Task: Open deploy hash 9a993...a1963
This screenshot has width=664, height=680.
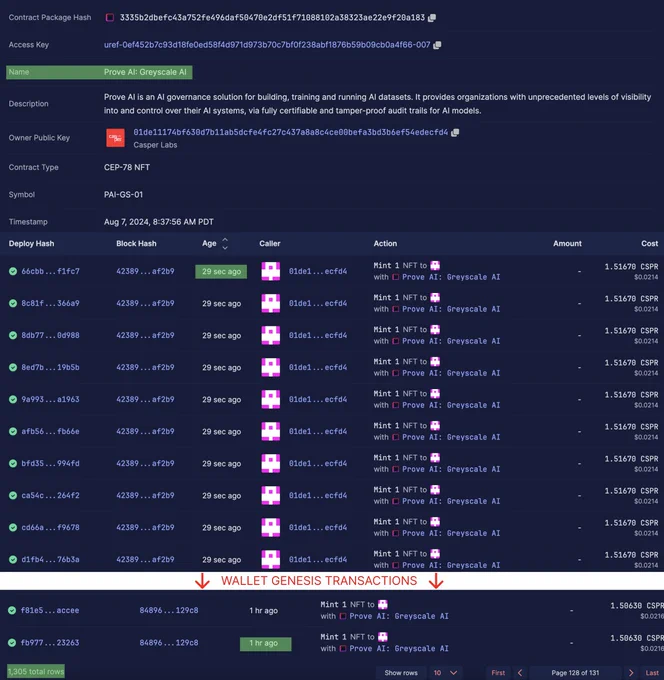Action: click(x=50, y=399)
